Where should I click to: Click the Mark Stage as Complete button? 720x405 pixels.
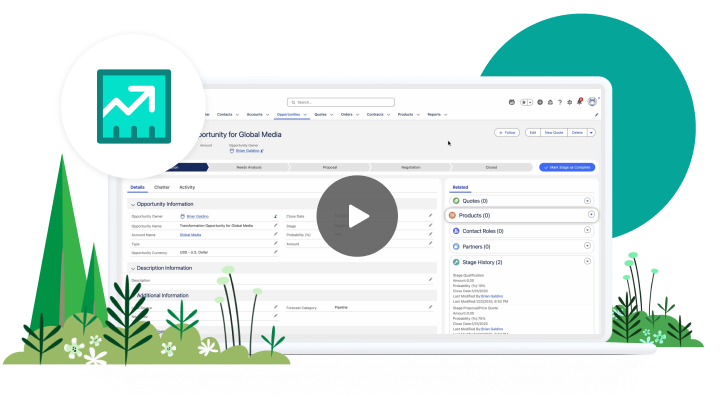point(567,167)
